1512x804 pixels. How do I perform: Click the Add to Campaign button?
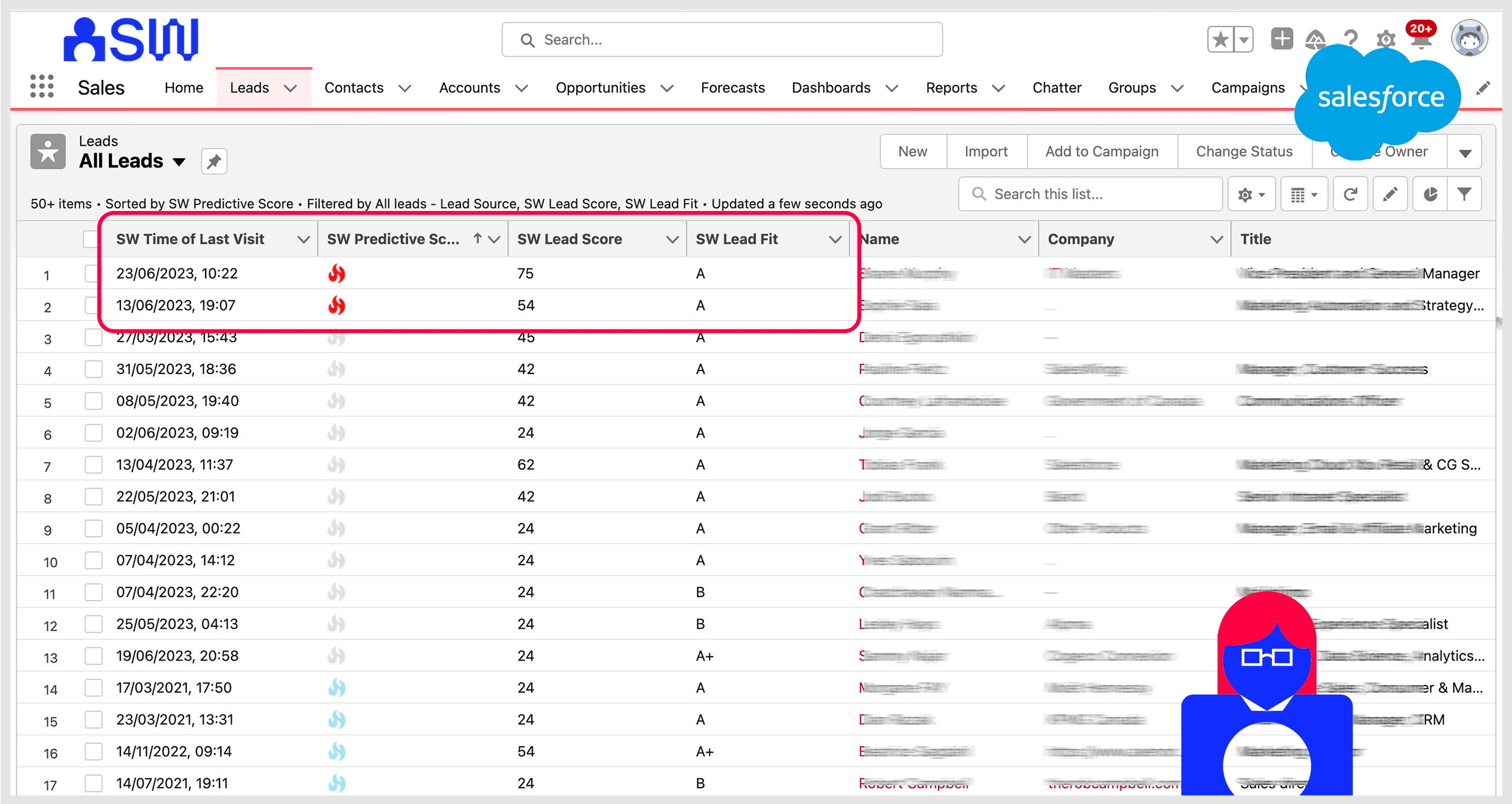click(x=1101, y=152)
